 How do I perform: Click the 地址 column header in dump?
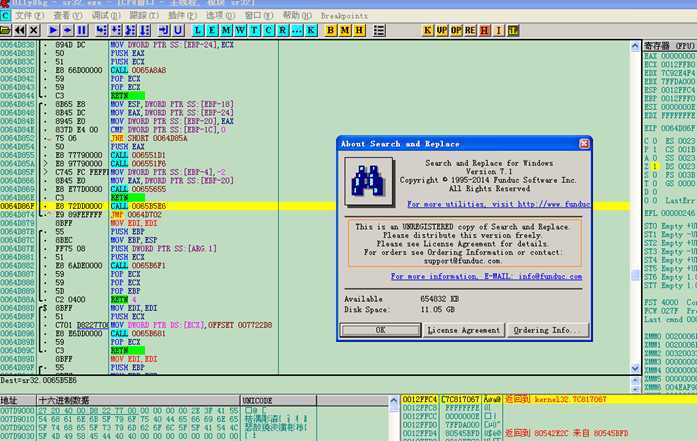click(18, 401)
